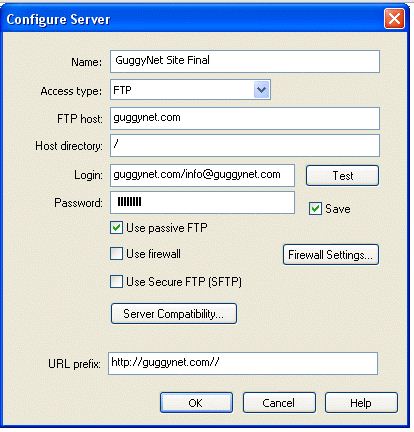The height and width of the screenshot is (432, 414).
Task: Confirm settings with the OK button
Action: click(x=196, y=403)
